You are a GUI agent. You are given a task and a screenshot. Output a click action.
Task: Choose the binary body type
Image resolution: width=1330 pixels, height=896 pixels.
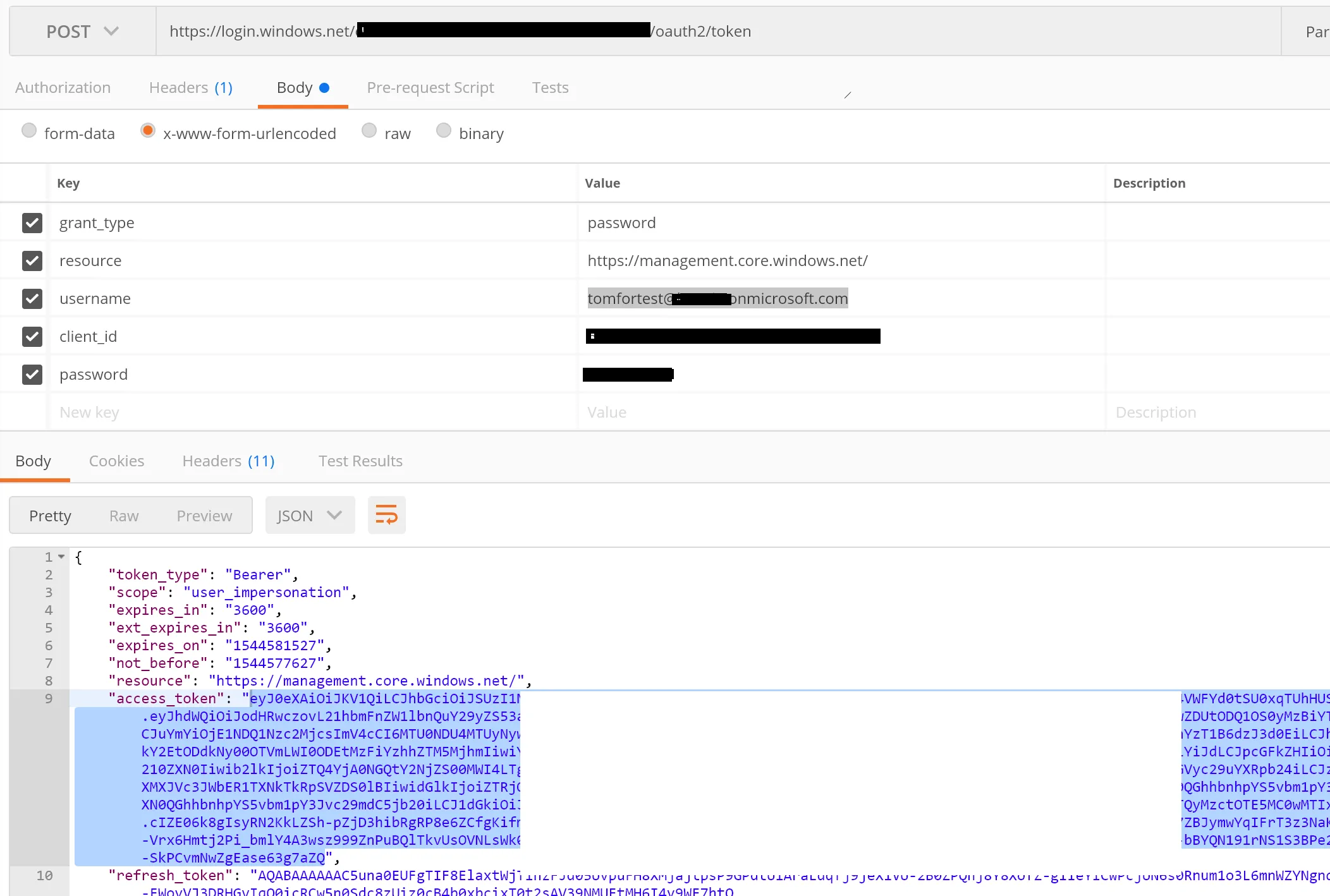[444, 130]
